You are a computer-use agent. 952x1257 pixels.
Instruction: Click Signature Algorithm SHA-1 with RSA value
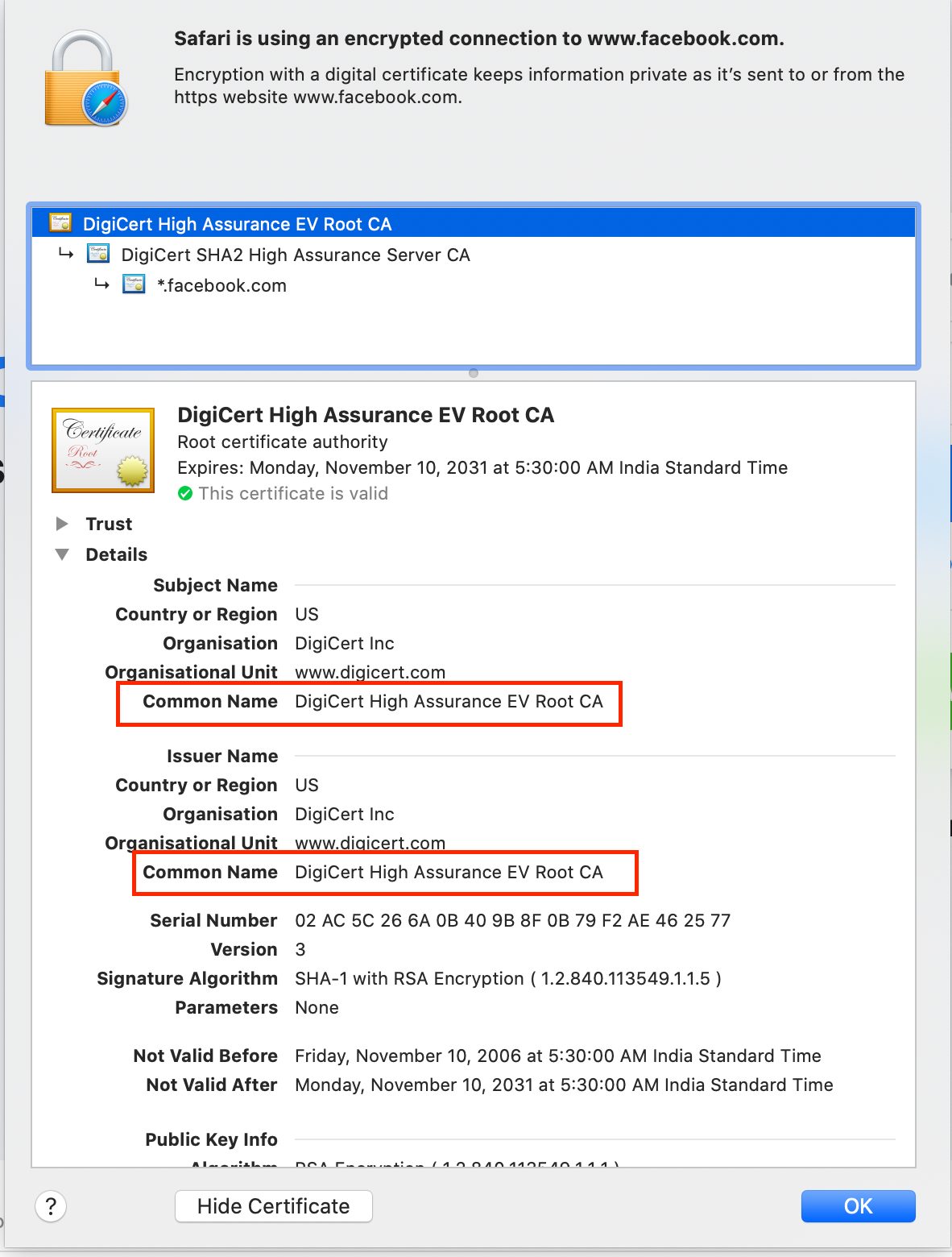(508, 978)
